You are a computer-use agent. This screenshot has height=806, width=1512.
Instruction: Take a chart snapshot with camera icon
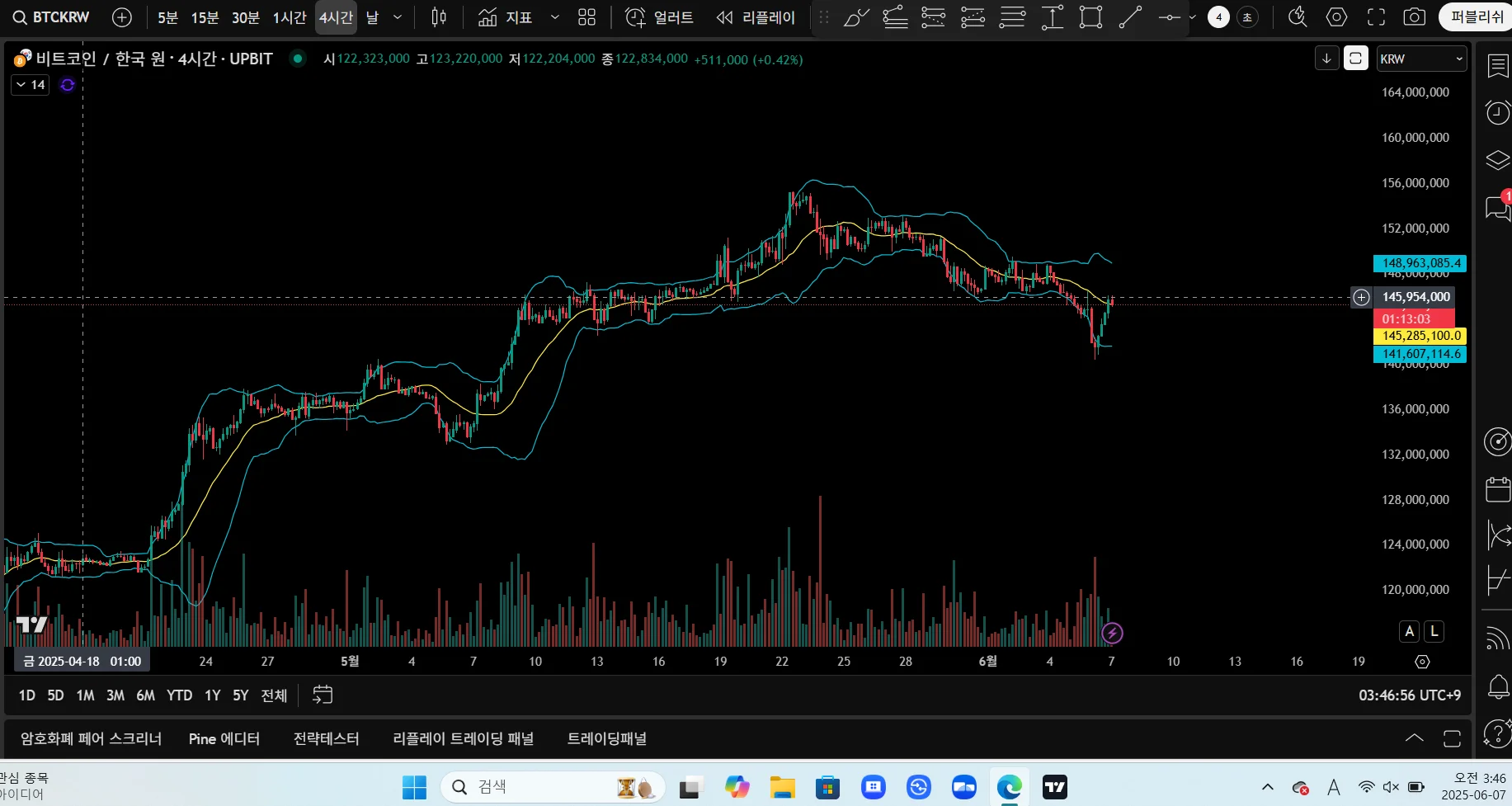pos(1414,17)
